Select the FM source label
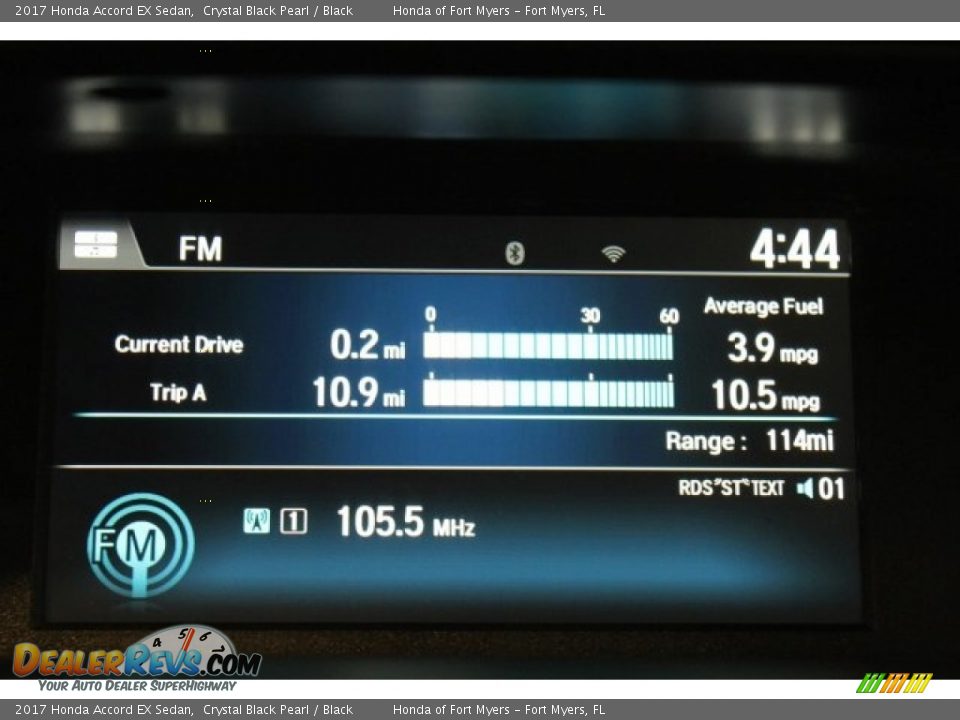Screen dimensions: 960x720 (200, 249)
